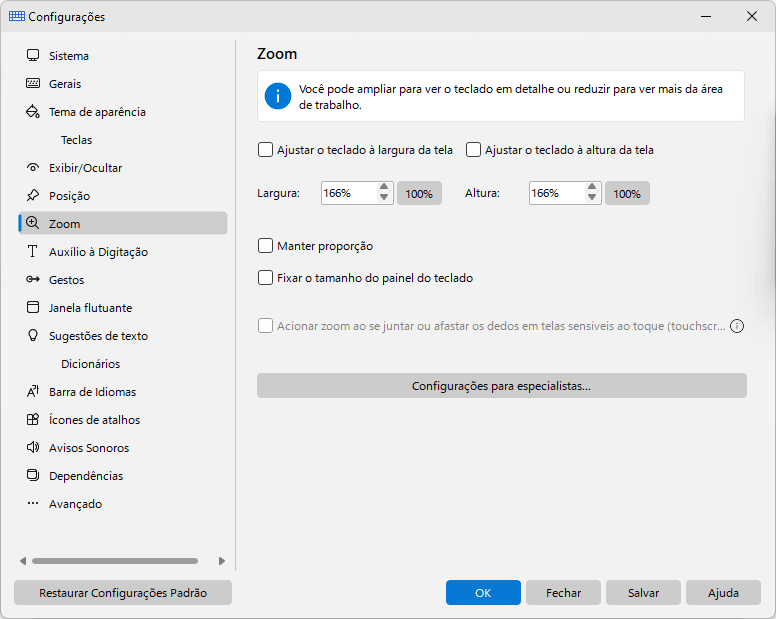Click the Dependências stack icon
The image size is (776, 619).
click(x=33, y=476)
